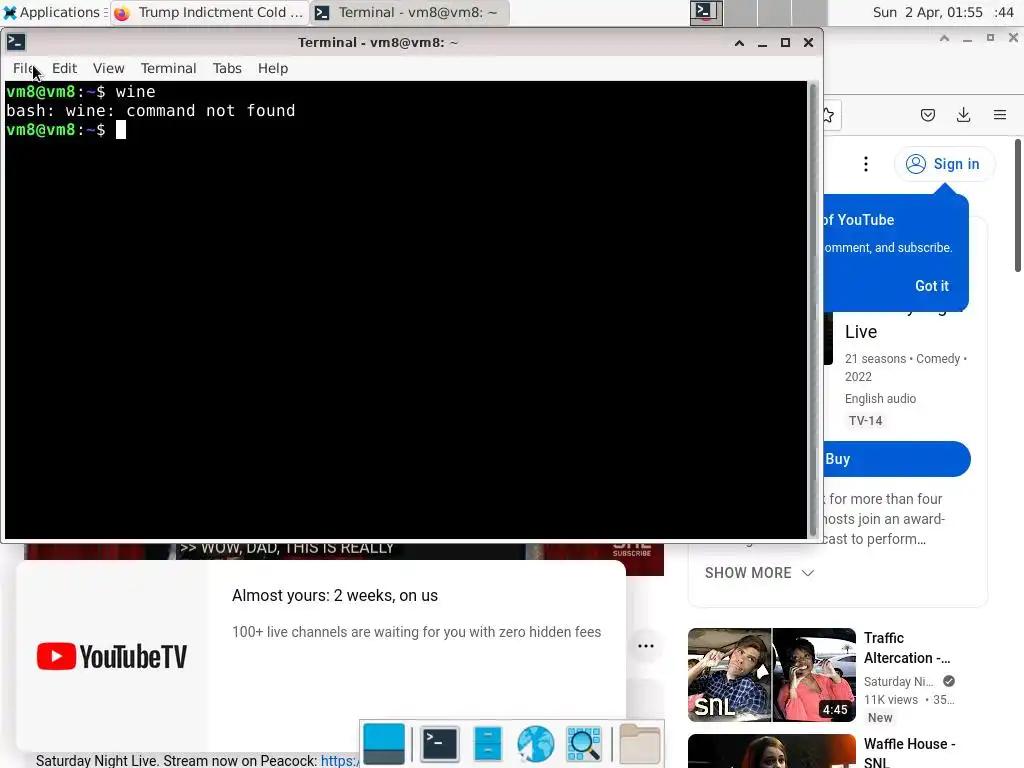Dismiss the tooltip with Got it
Viewport: 1024px width, 768px height.
tap(932, 286)
